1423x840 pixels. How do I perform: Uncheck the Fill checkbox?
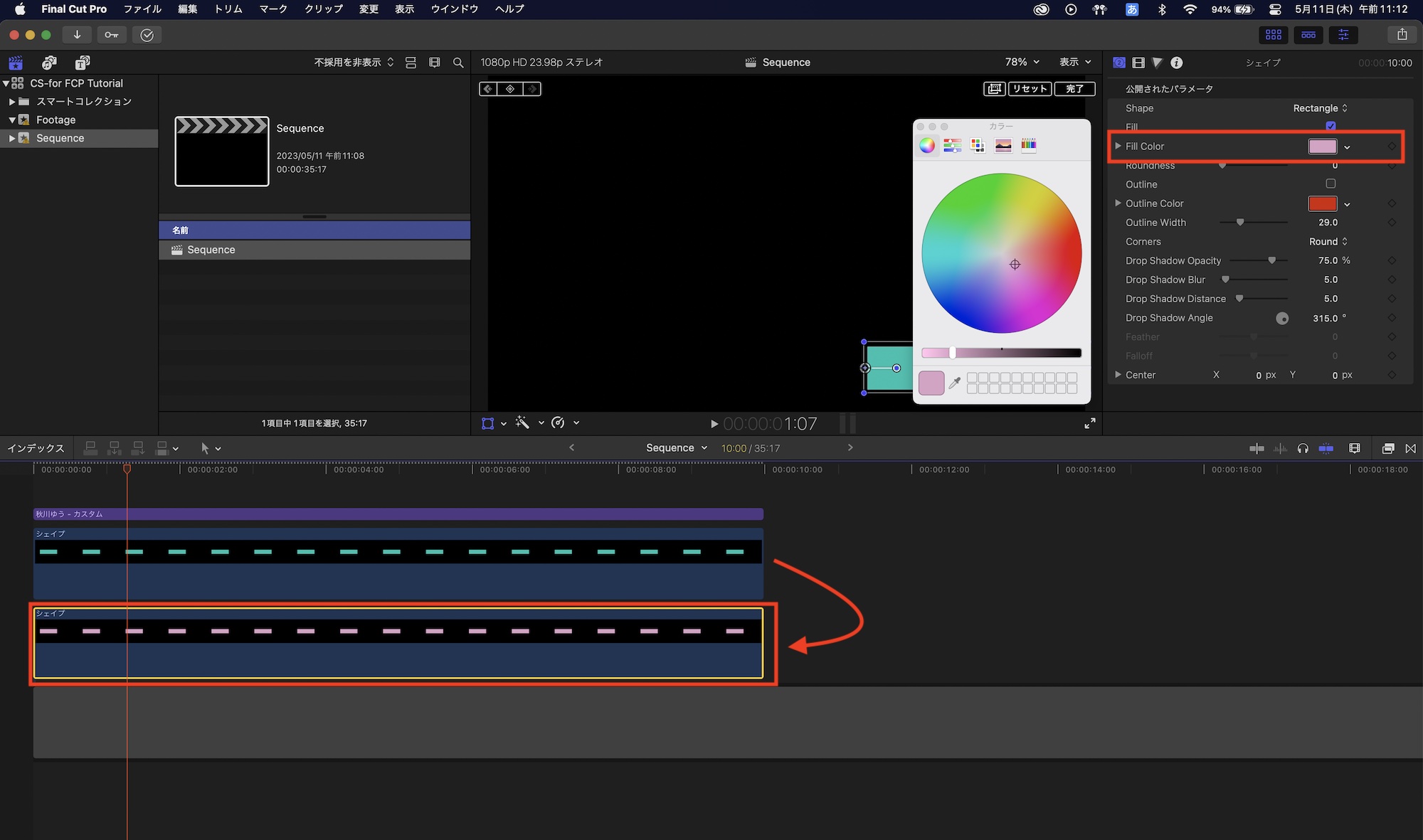(x=1331, y=126)
